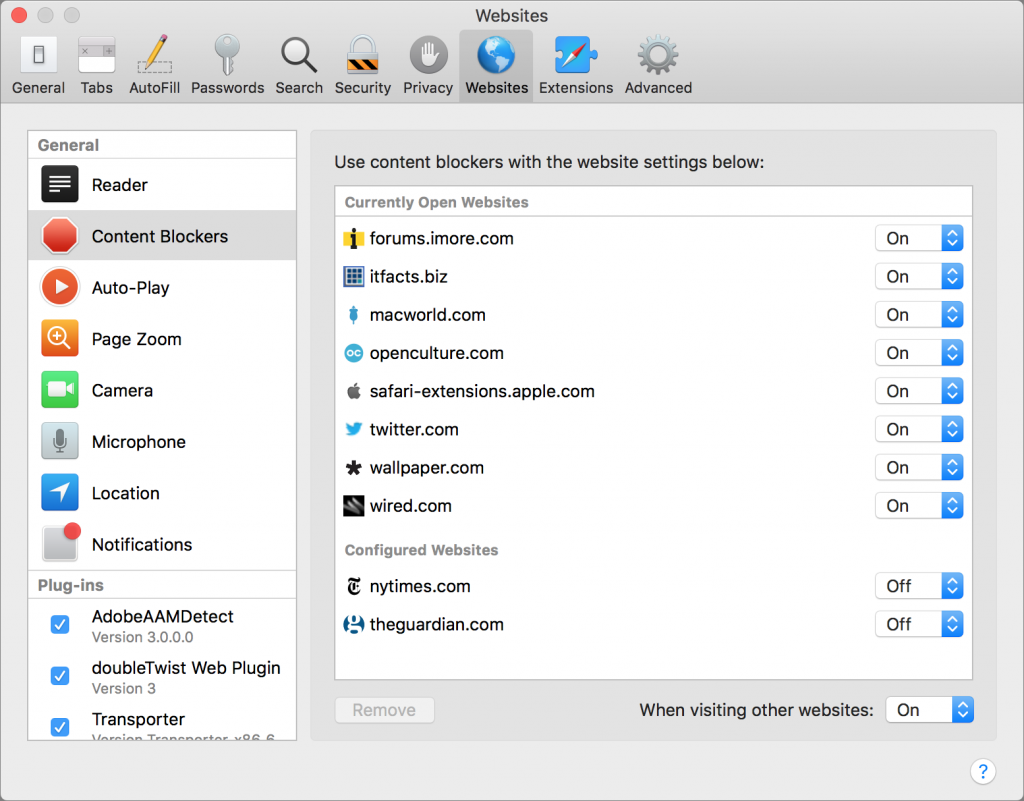The height and width of the screenshot is (801, 1024).
Task: Open content blocker dropdown for safari-extensions.apple.com
Action: (x=919, y=391)
